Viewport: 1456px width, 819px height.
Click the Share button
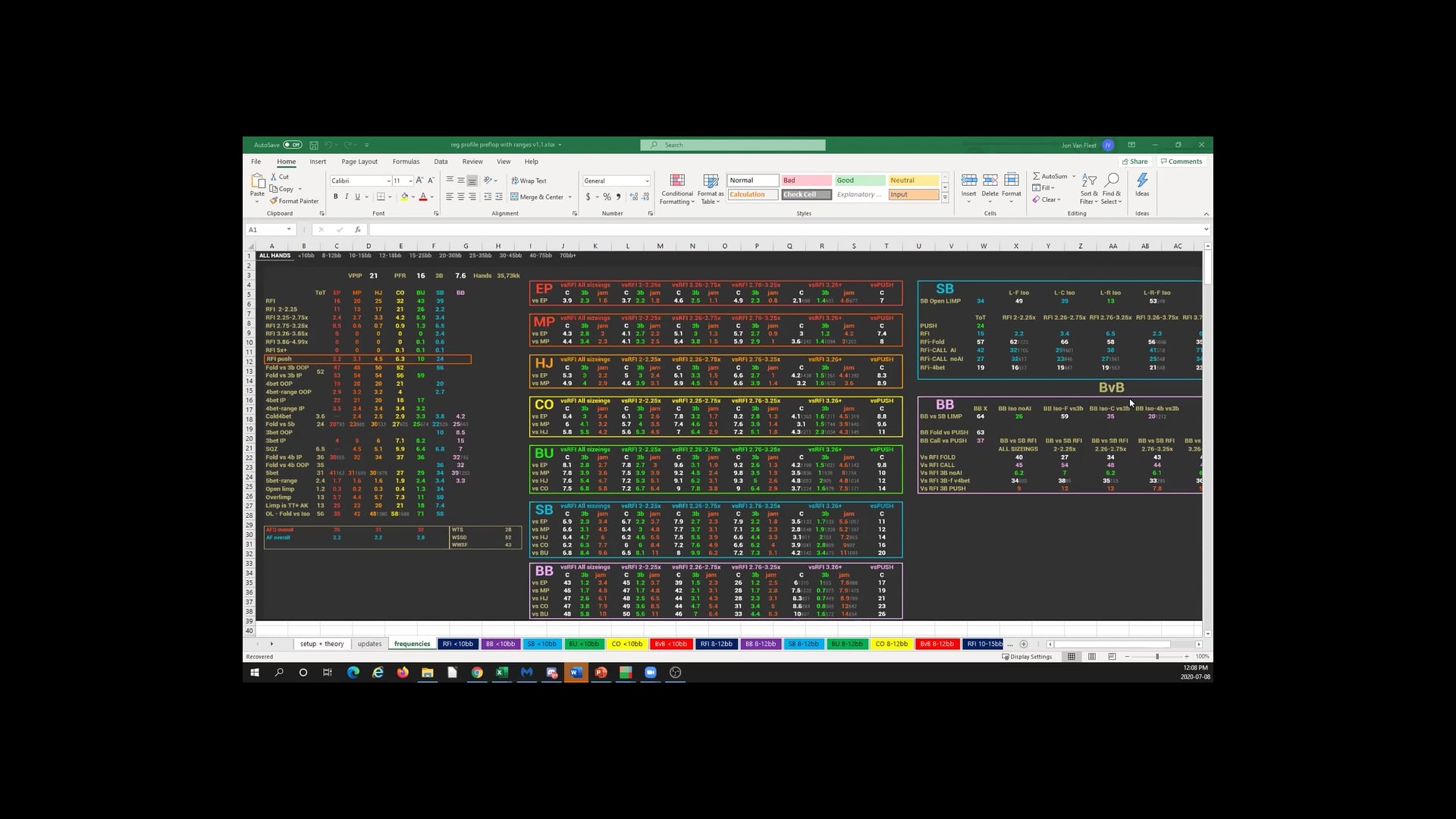1135,161
